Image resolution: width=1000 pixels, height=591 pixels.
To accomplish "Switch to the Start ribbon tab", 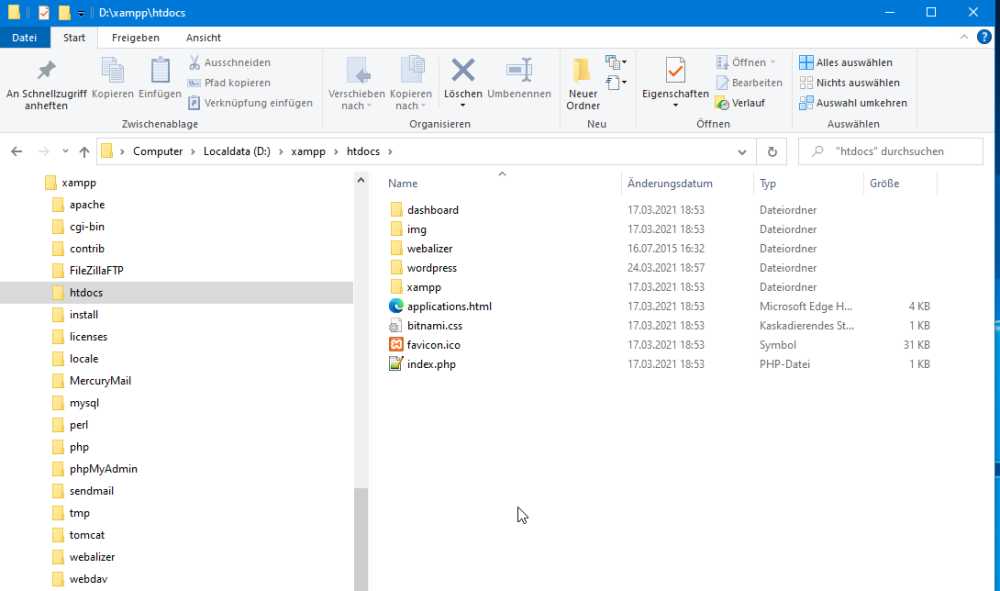I will 74,38.
